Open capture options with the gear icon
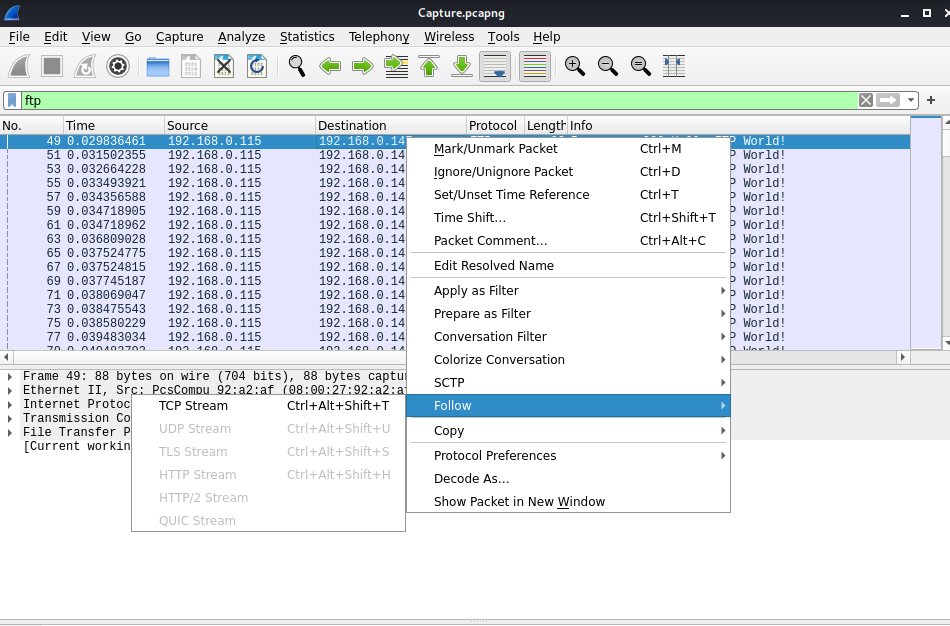The width and height of the screenshot is (950, 626). [x=118, y=66]
